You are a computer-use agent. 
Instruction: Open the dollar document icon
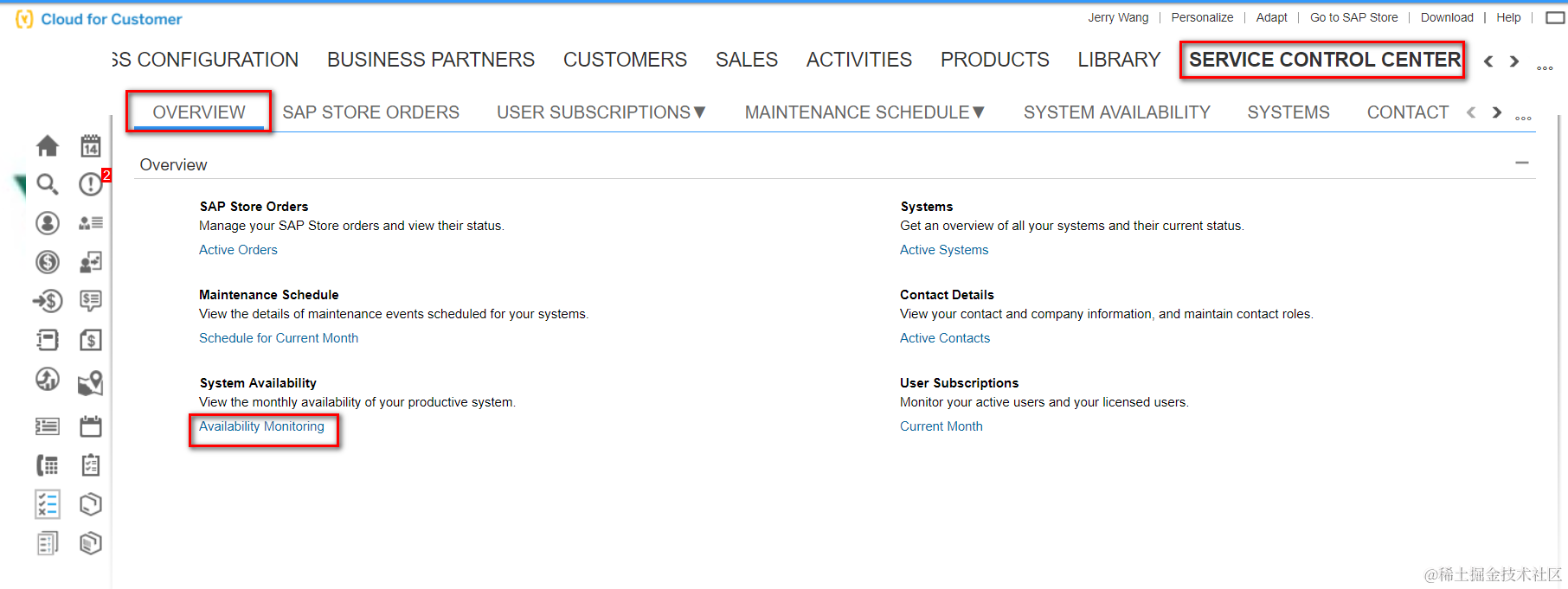click(91, 340)
